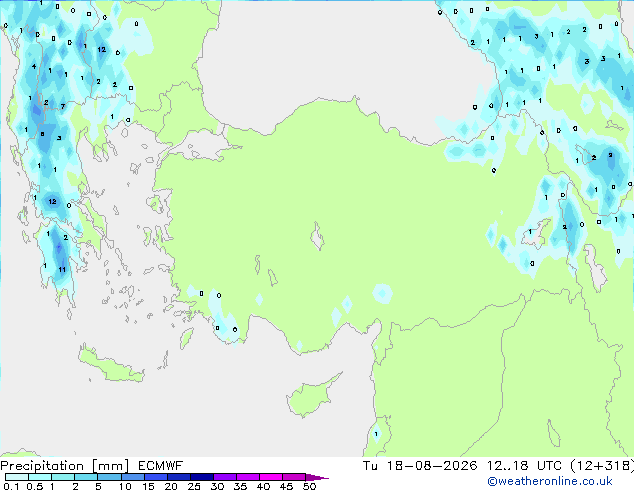Screen dimensions: 634x490
Task: Click the '(12+318)' forecast step text
Action: [602, 466]
